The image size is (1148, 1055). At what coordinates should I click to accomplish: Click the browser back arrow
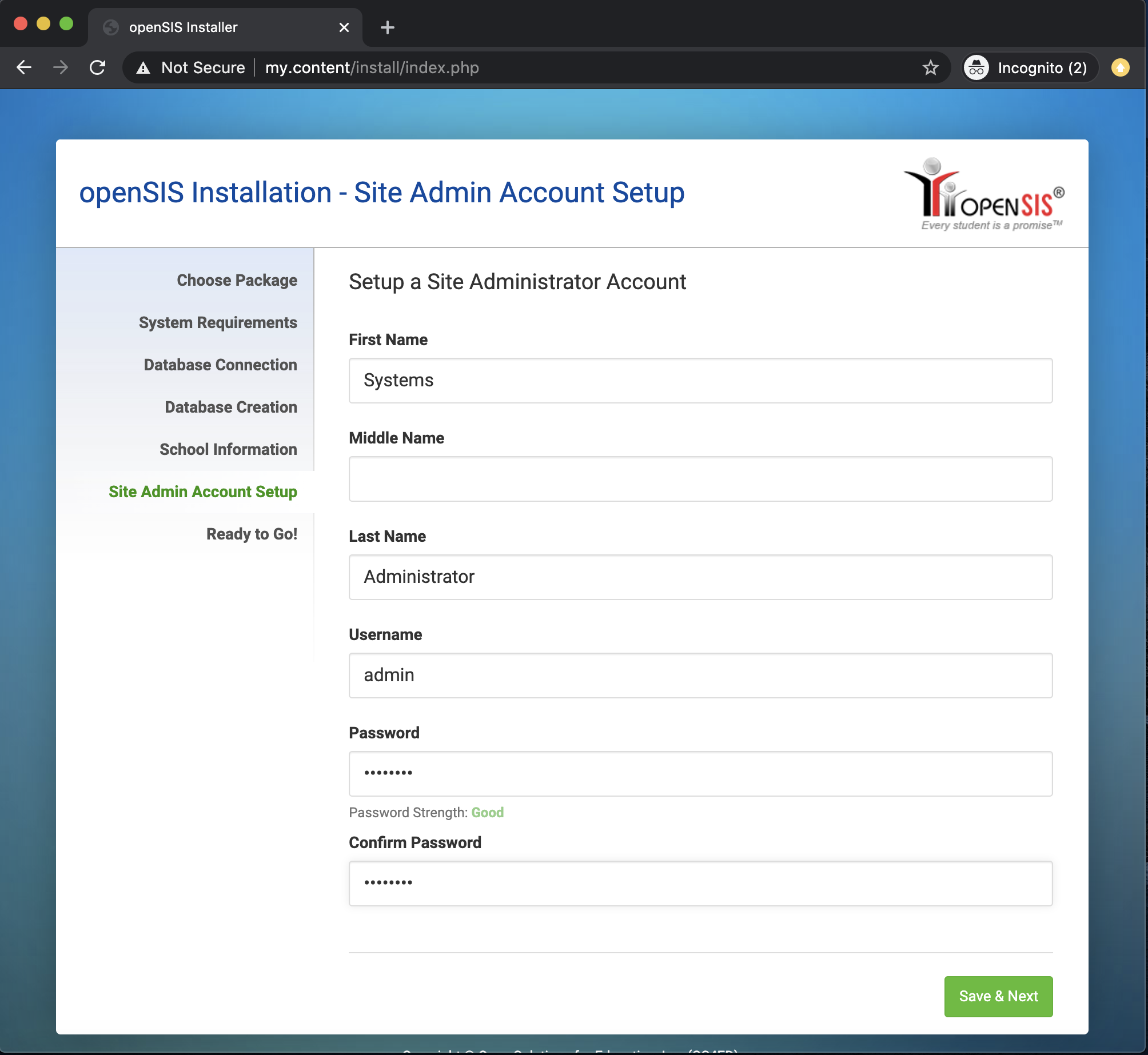24,67
